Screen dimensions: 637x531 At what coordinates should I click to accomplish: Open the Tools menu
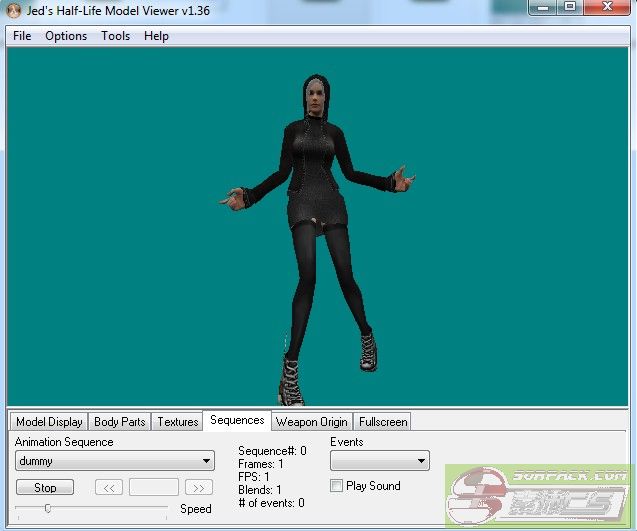pyautogui.click(x=115, y=36)
